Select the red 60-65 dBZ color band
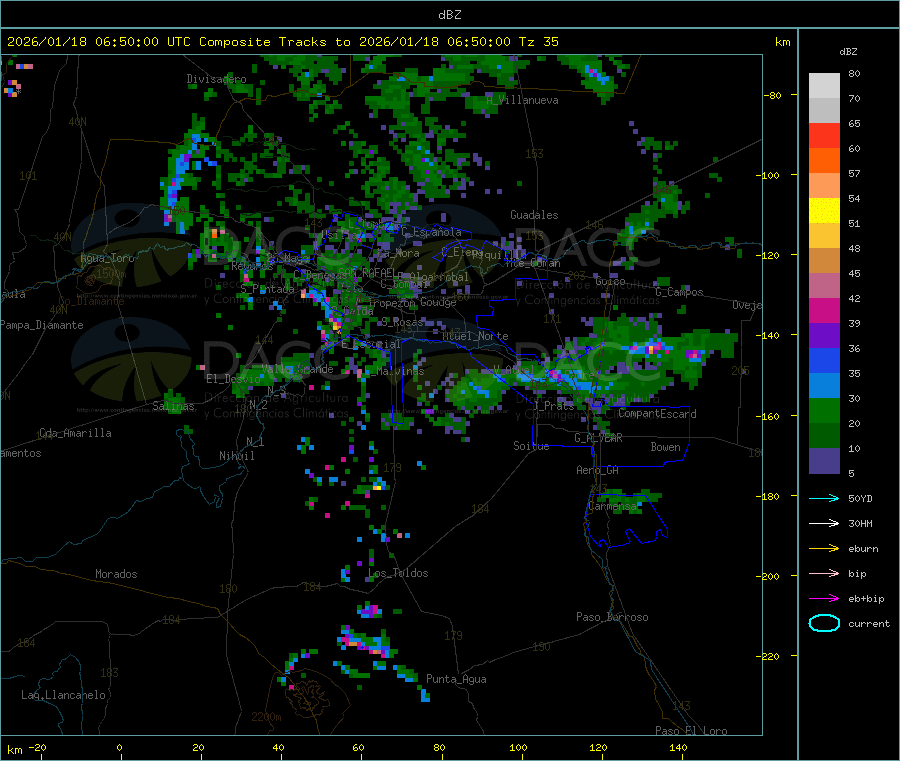This screenshot has height=761, width=900. (824, 135)
